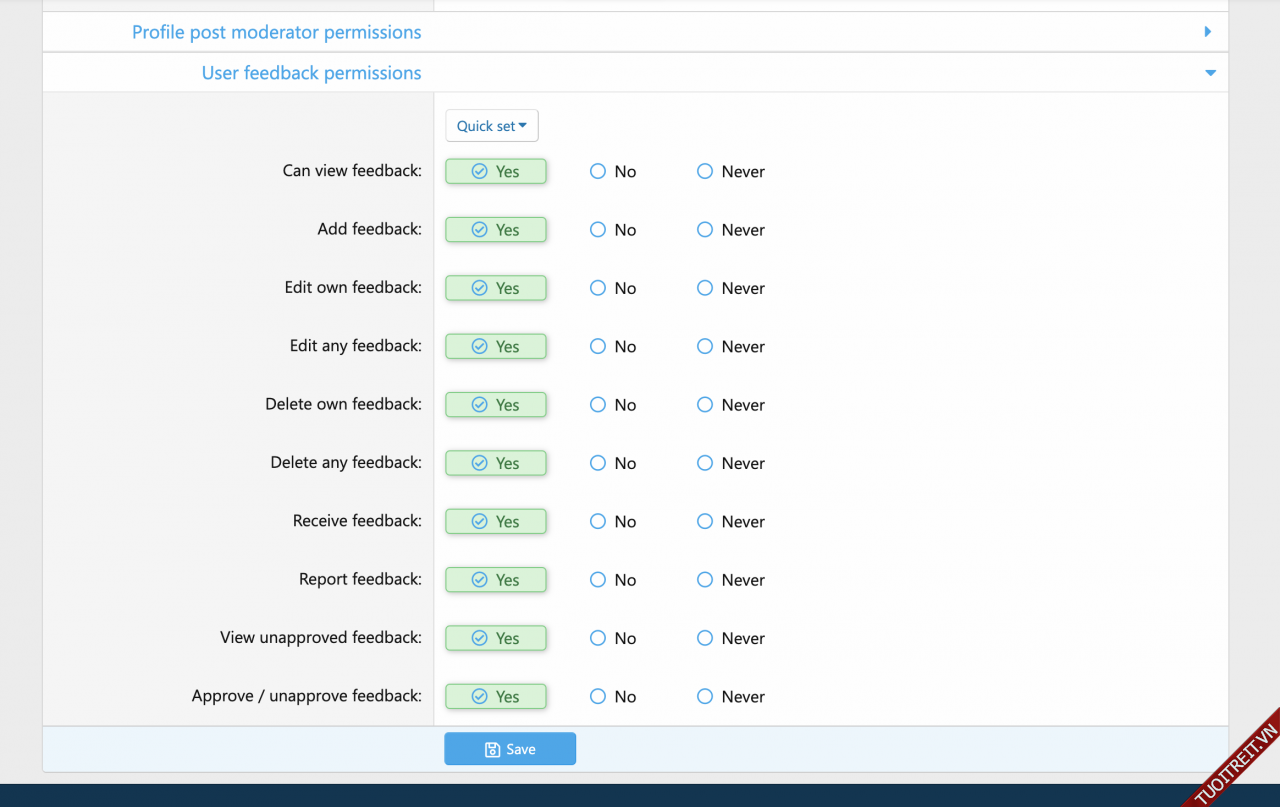The width and height of the screenshot is (1280, 807).
Task: Set Approve / unapprove feedback to Never
Action: pyautogui.click(x=705, y=696)
